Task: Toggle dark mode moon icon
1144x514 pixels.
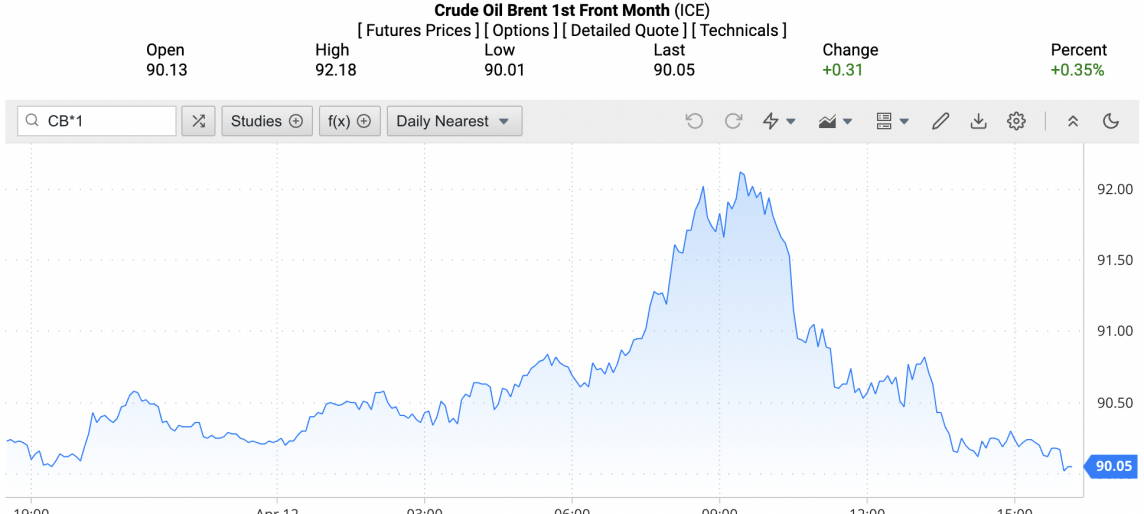Action: click(x=1110, y=121)
